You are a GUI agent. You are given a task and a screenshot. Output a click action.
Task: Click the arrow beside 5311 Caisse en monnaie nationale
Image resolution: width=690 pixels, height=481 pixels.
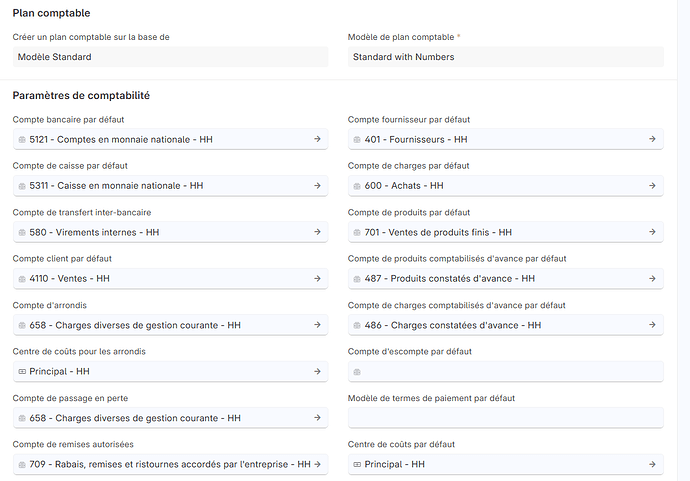pyautogui.click(x=317, y=186)
